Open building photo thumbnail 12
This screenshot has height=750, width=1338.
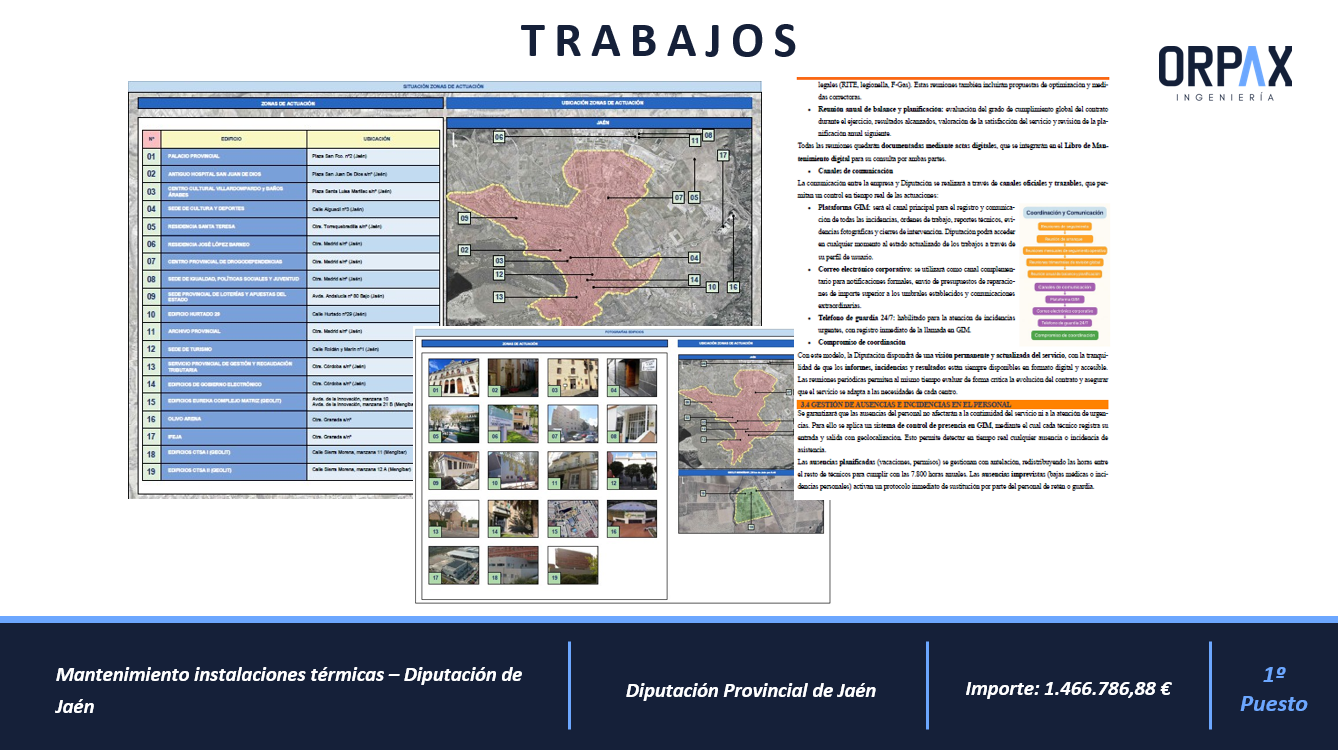tap(632, 470)
